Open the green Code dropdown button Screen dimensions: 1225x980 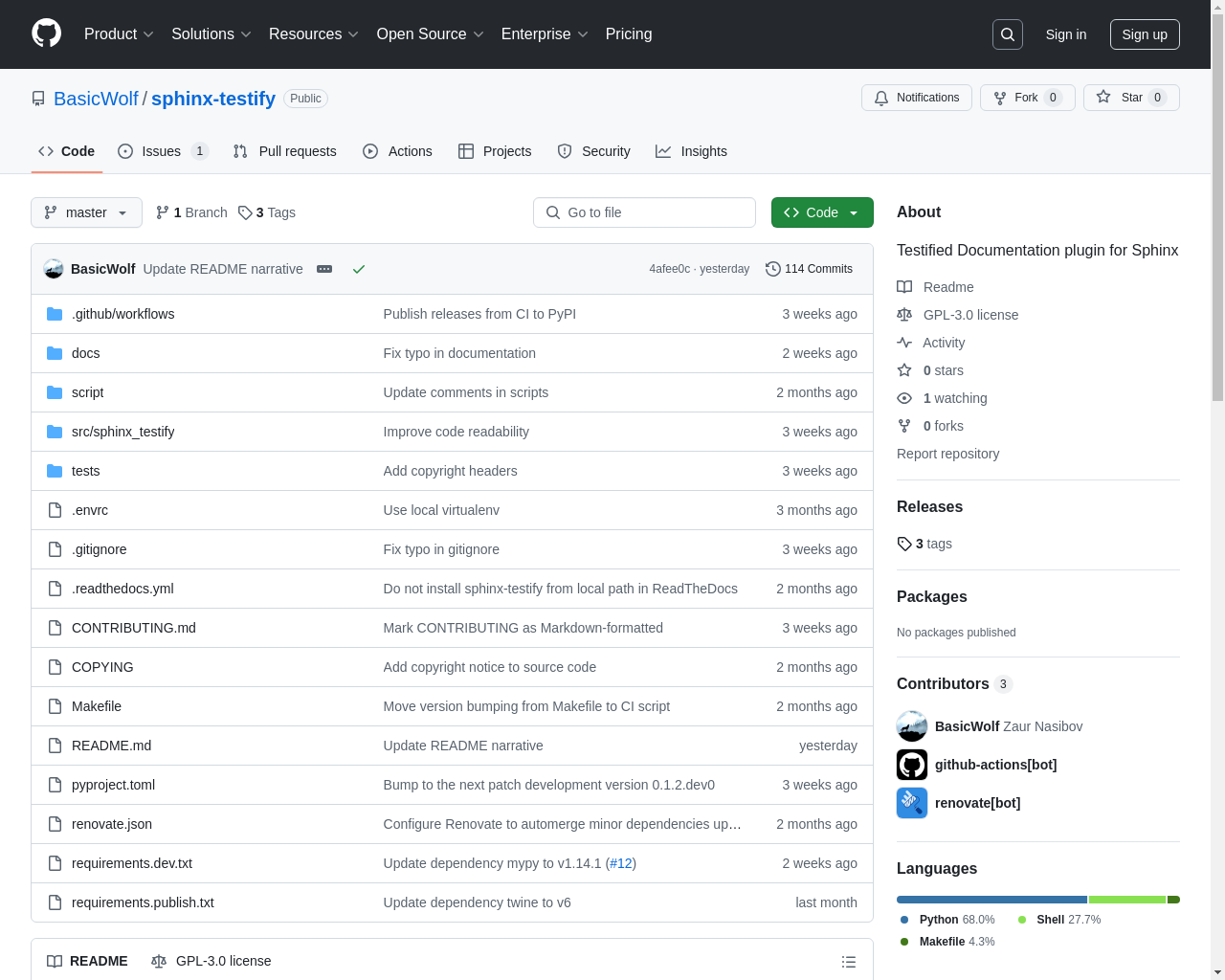click(822, 212)
